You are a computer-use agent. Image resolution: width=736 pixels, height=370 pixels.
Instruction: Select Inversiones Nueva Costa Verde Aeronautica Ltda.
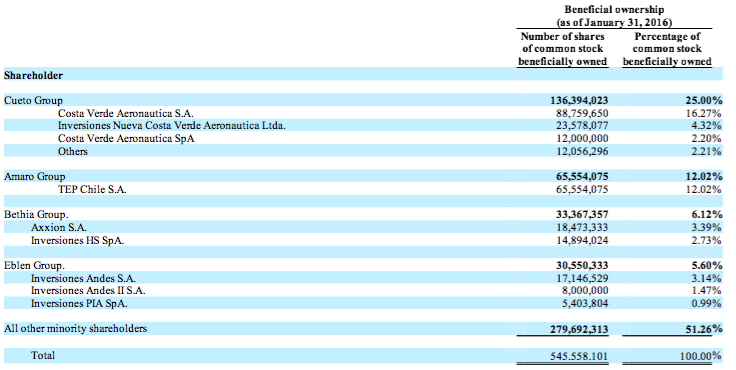click(172, 126)
